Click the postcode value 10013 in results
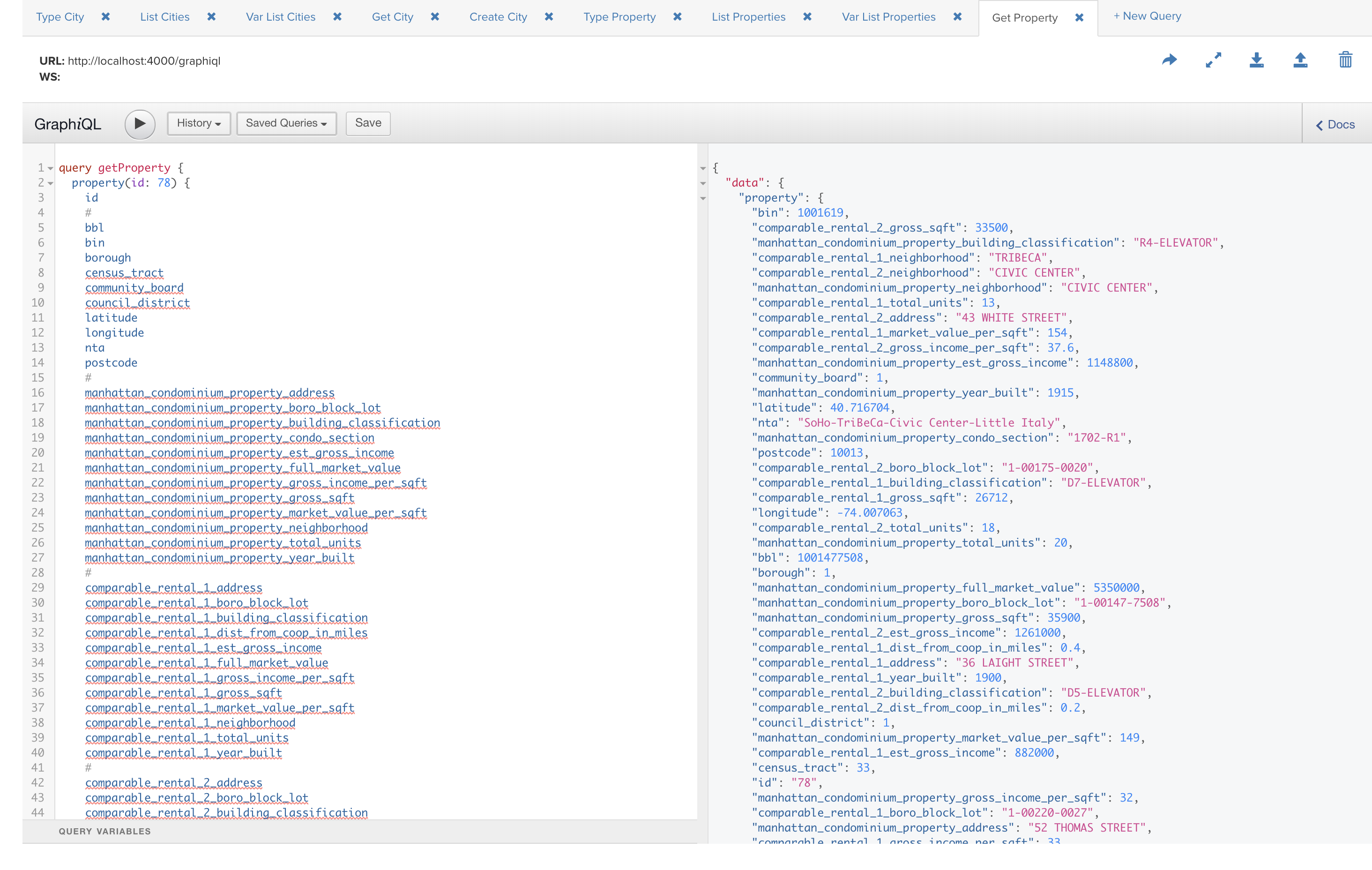The height and width of the screenshot is (870, 1372). coord(847,453)
